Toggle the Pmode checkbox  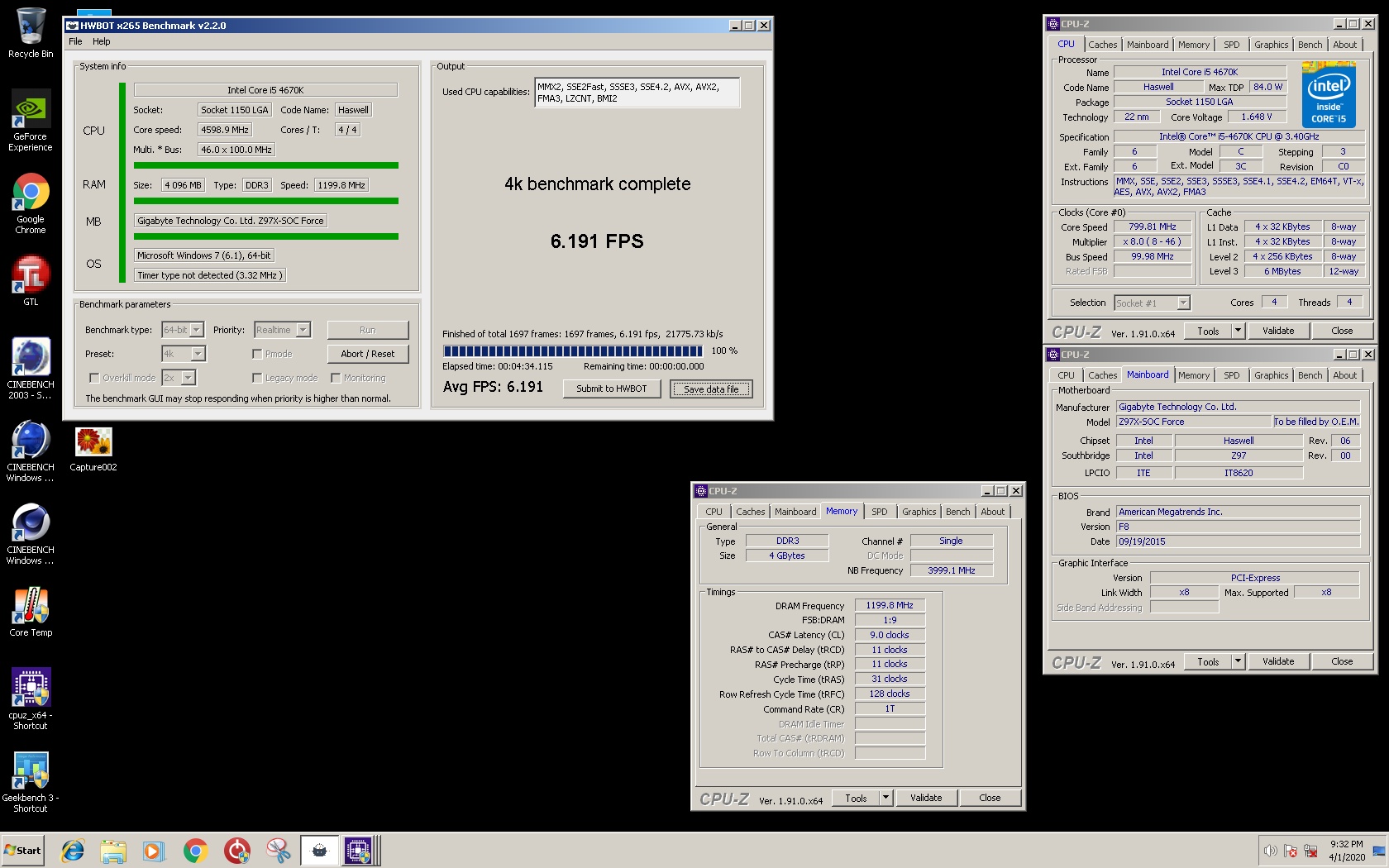257,354
